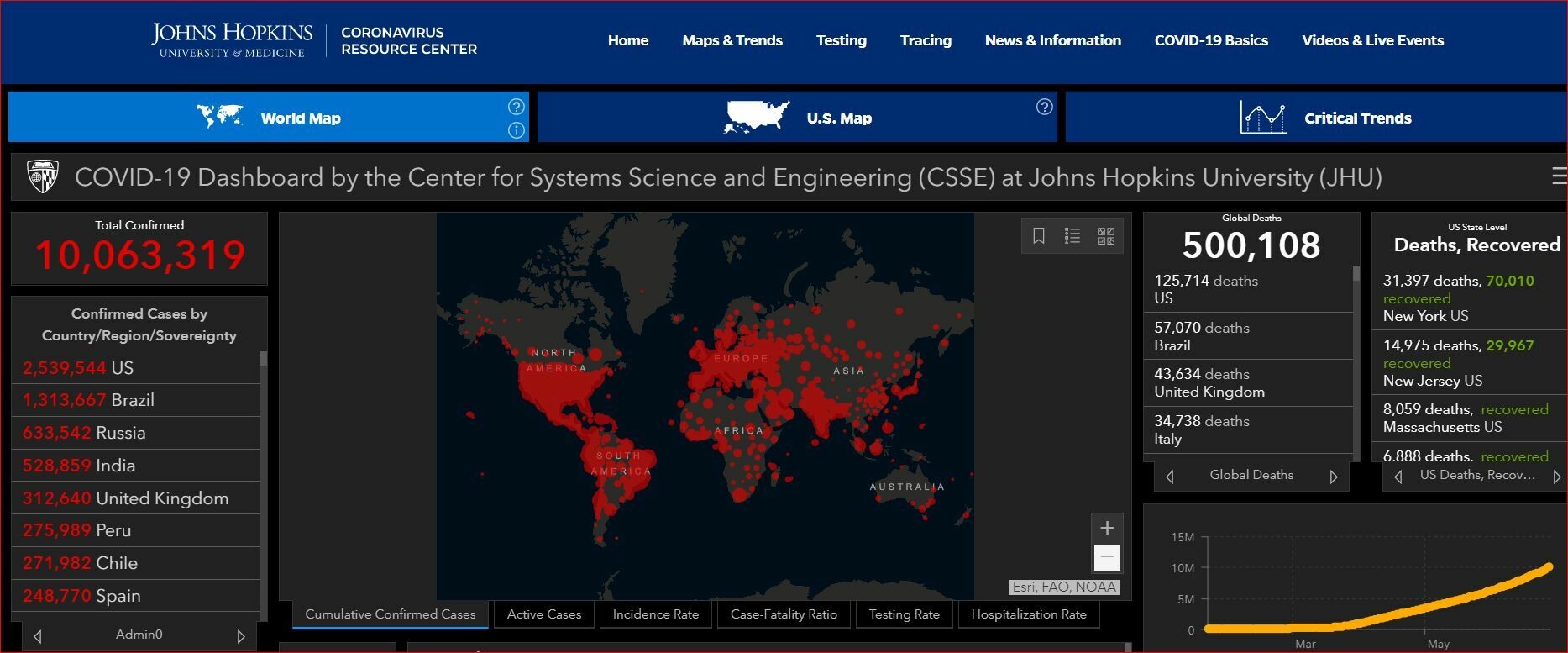Viewport: 1568px width, 653px height.
Task: Go to previous Admin0 list page
Action: pos(38,636)
